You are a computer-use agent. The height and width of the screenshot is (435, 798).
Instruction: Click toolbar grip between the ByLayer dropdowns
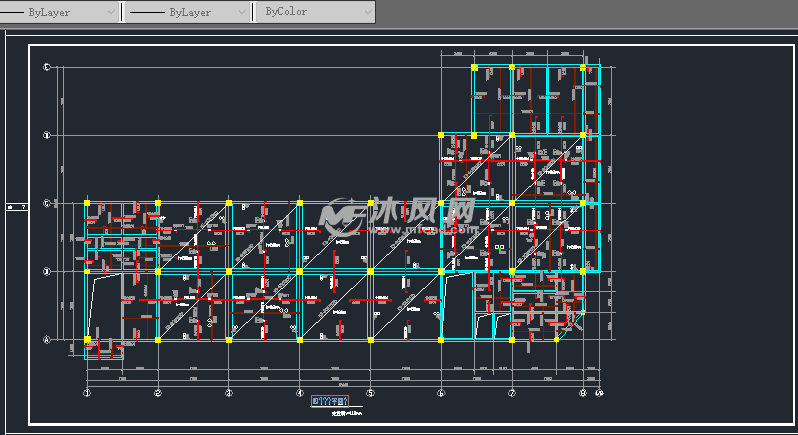[122, 12]
